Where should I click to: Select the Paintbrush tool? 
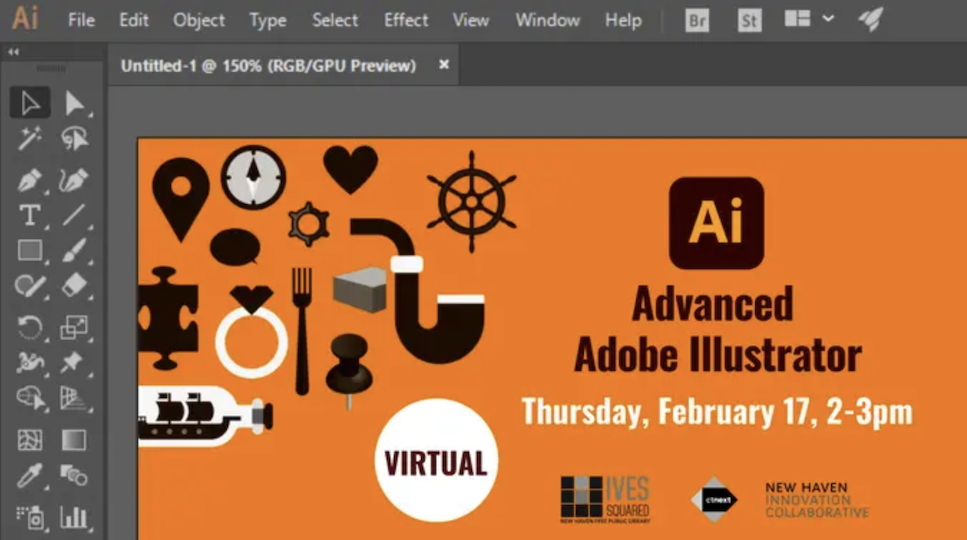click(x=74, y=251)
